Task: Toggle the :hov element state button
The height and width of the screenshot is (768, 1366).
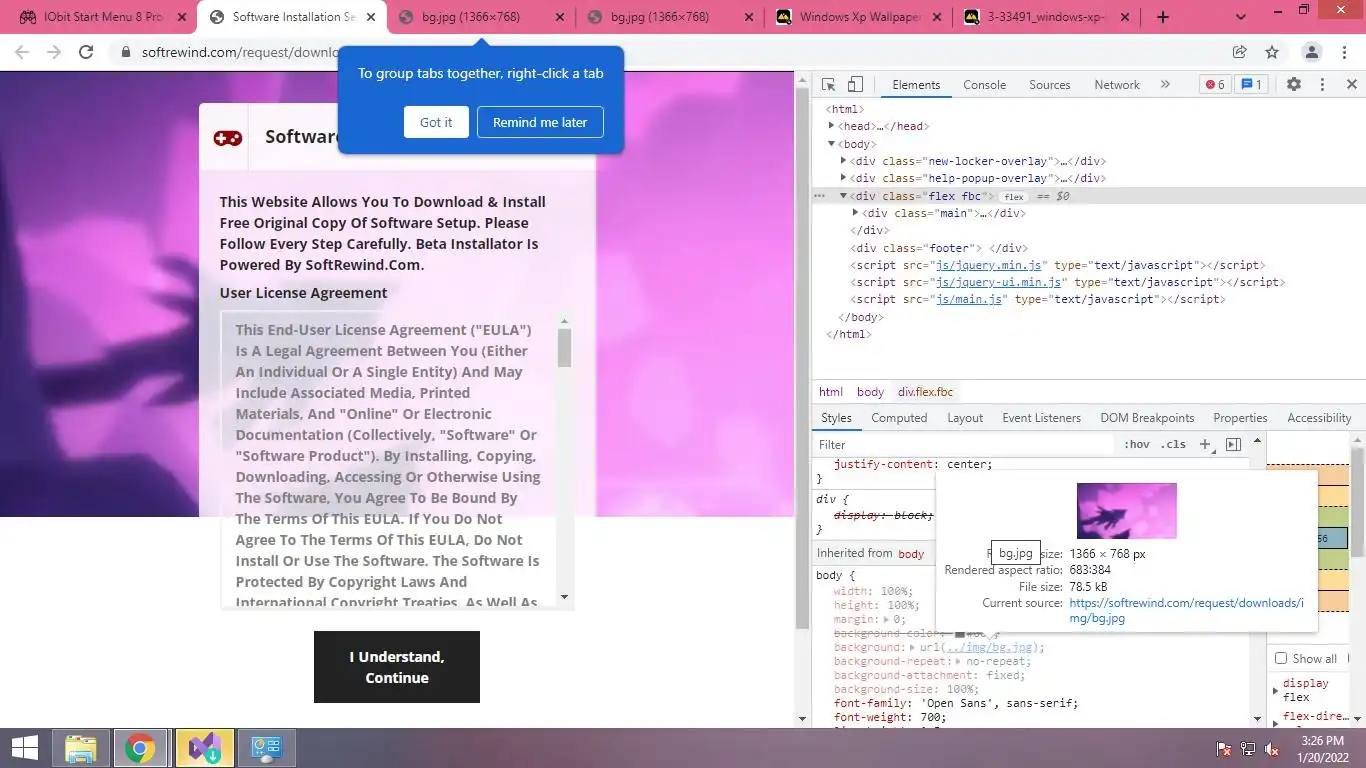Action: pyautogui.click(x=1137, y=444)
